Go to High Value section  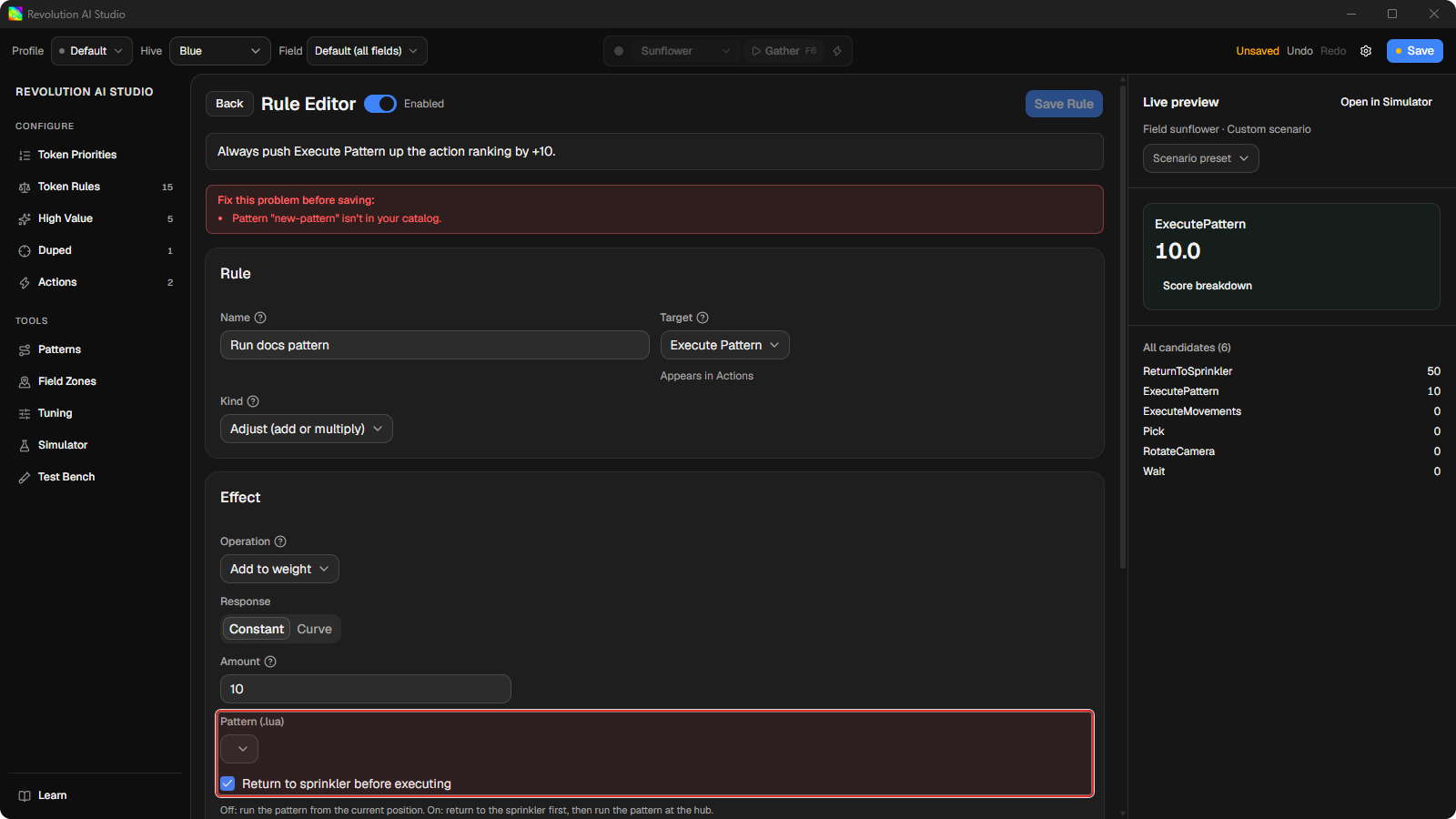point(96,218)
